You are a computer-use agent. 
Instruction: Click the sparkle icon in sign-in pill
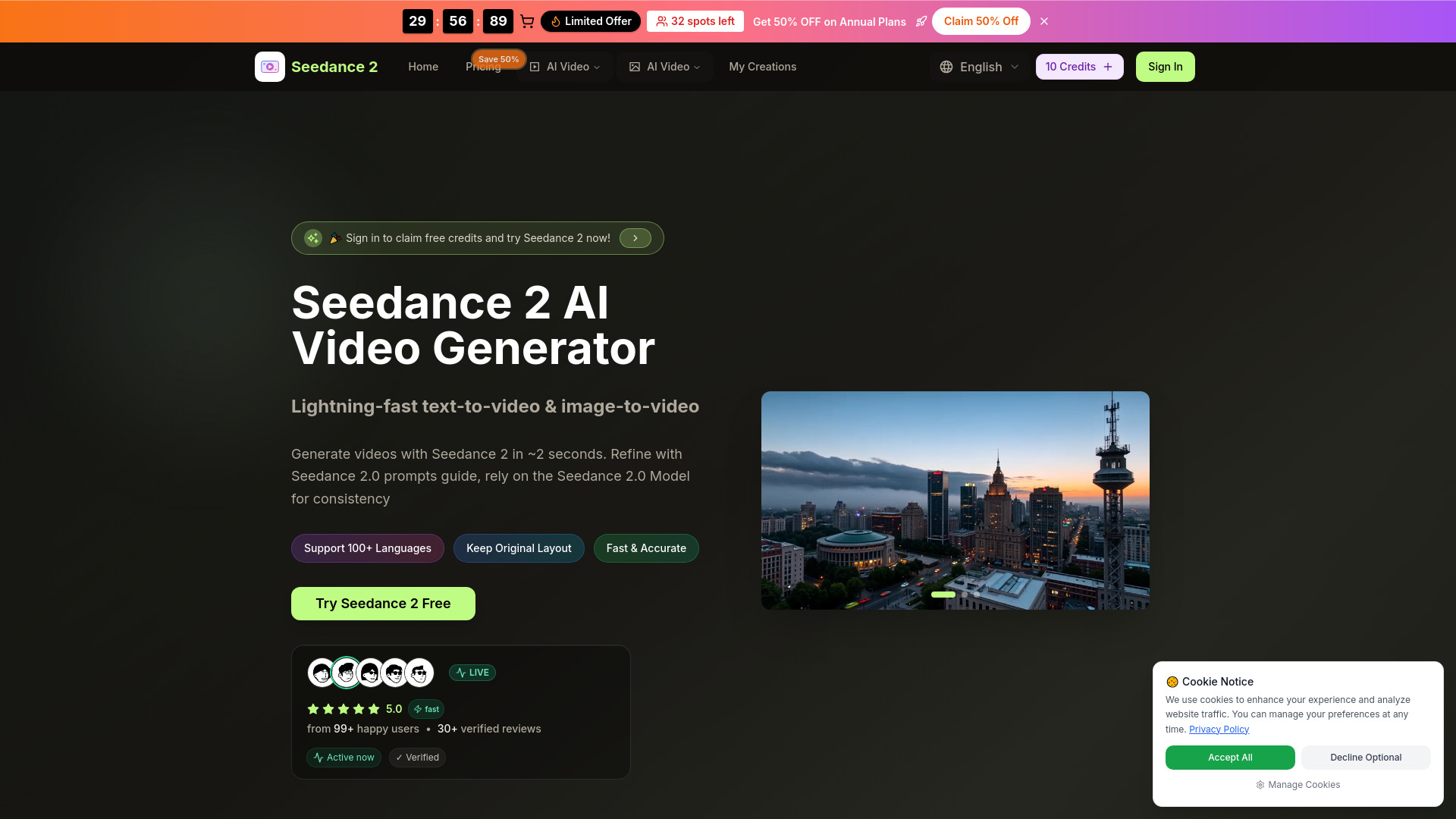[313, 238]
